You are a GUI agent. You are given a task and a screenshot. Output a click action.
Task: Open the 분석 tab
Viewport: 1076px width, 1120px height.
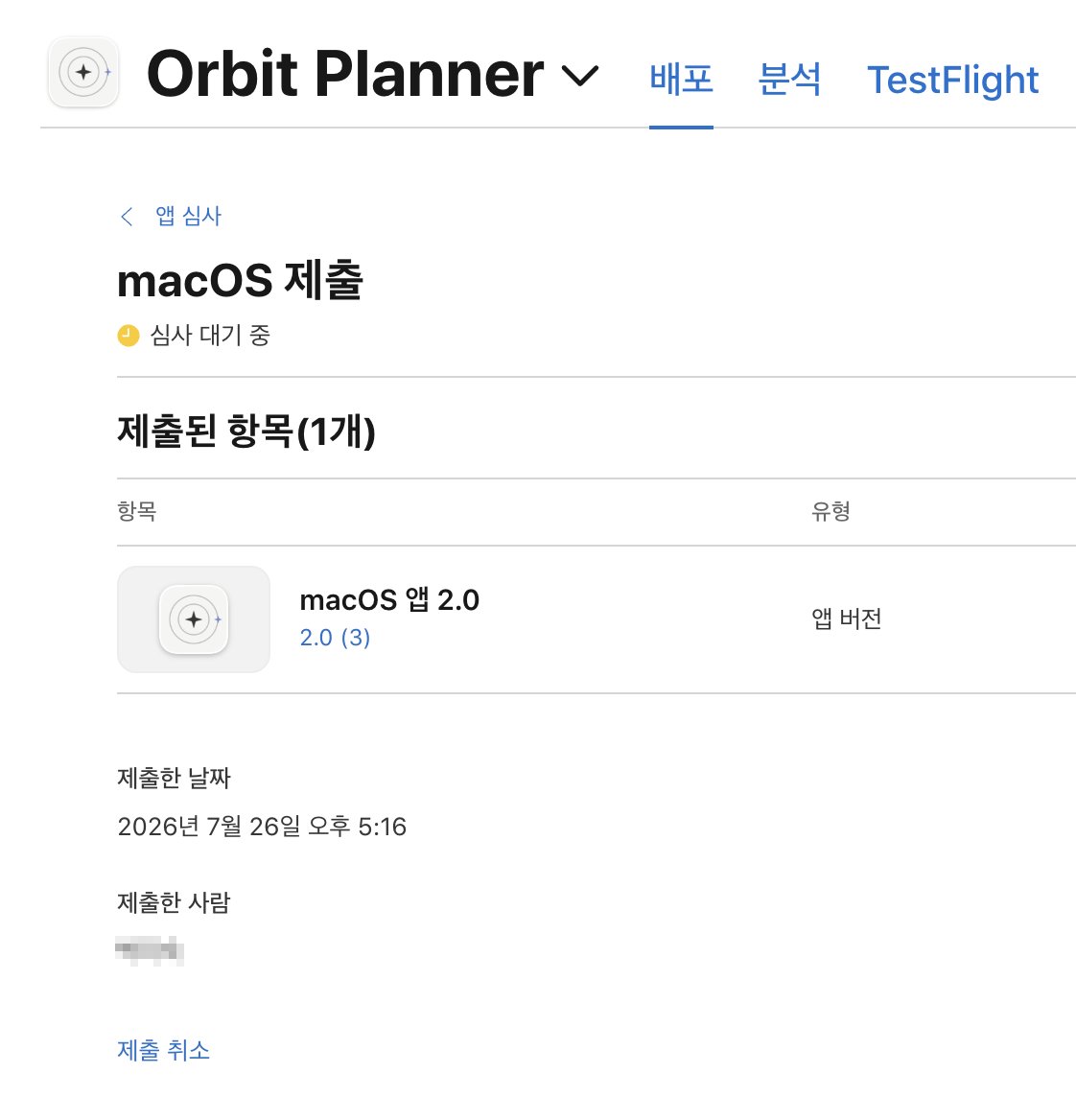(x=789, y=79)
